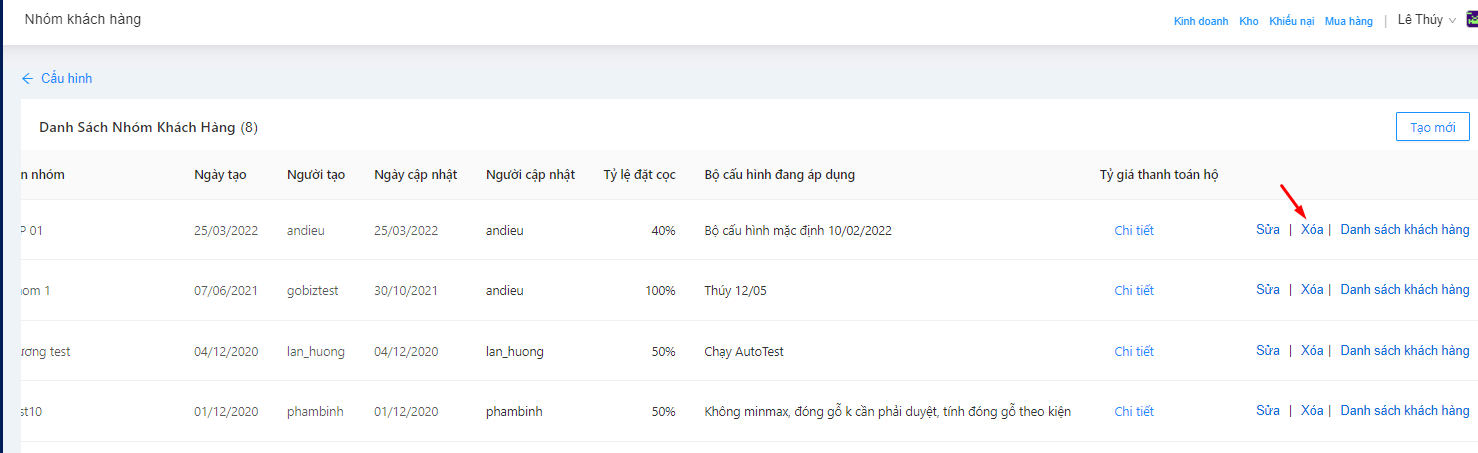
Task: Go to the Kho menu item
Action: (1248, 21)
